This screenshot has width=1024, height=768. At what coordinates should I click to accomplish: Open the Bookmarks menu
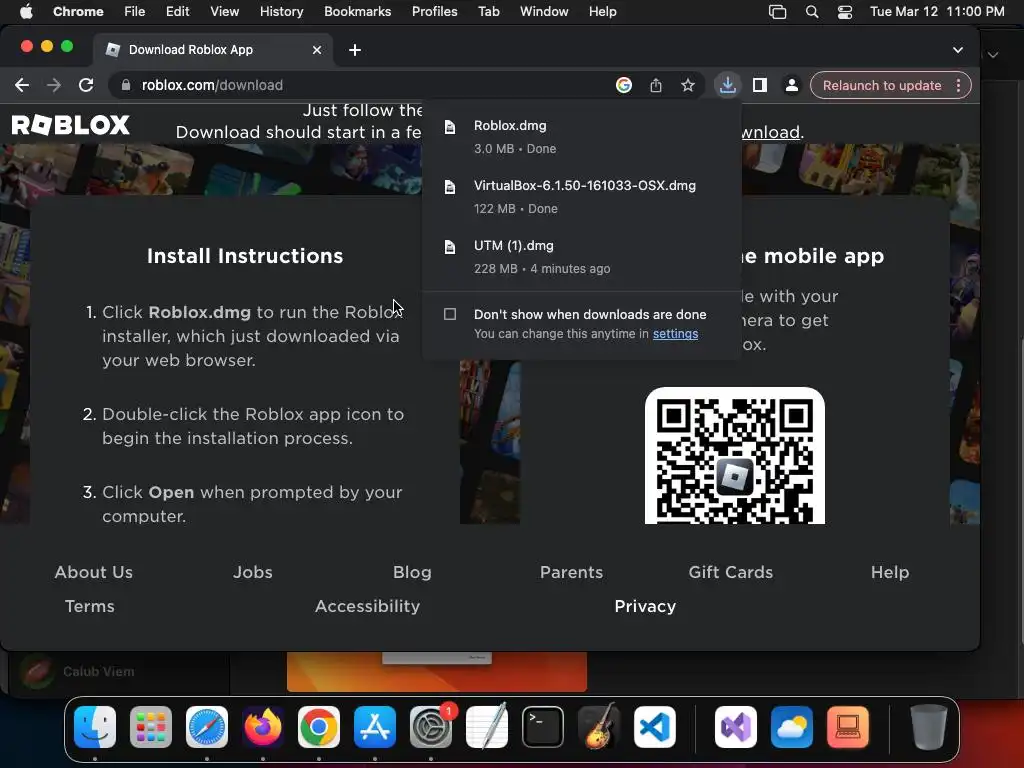click(357, 12)
